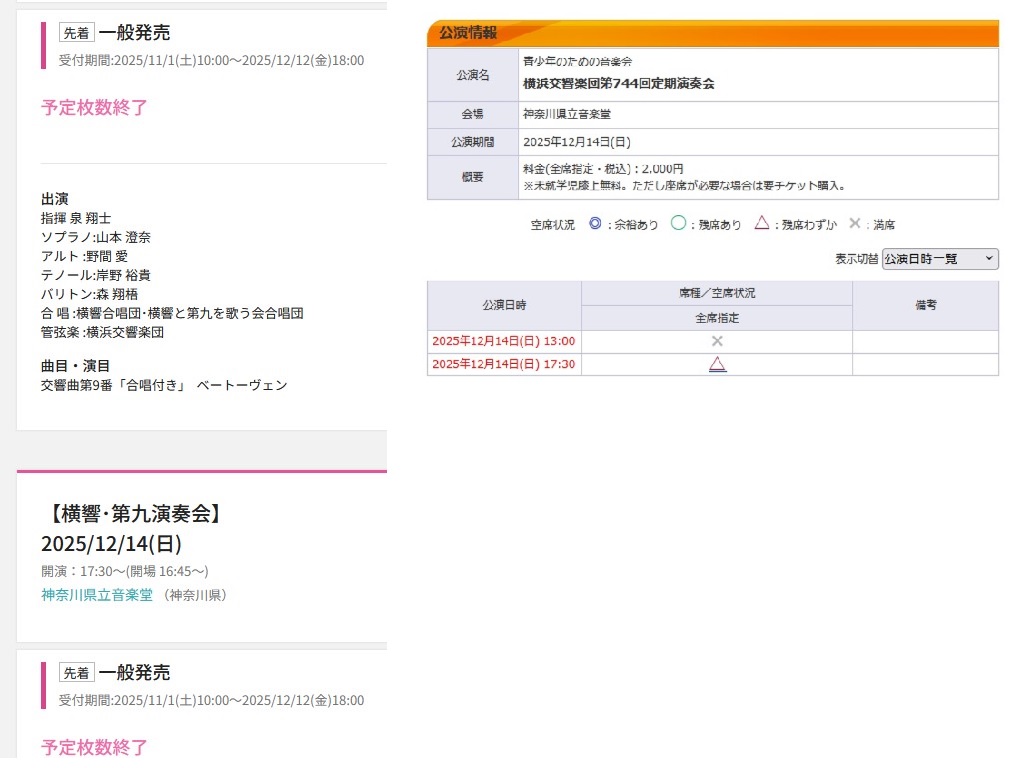Viewport: 1020px width, 768px height.
Task: Click the 公演情報 orange header
Action: (712, 33)
